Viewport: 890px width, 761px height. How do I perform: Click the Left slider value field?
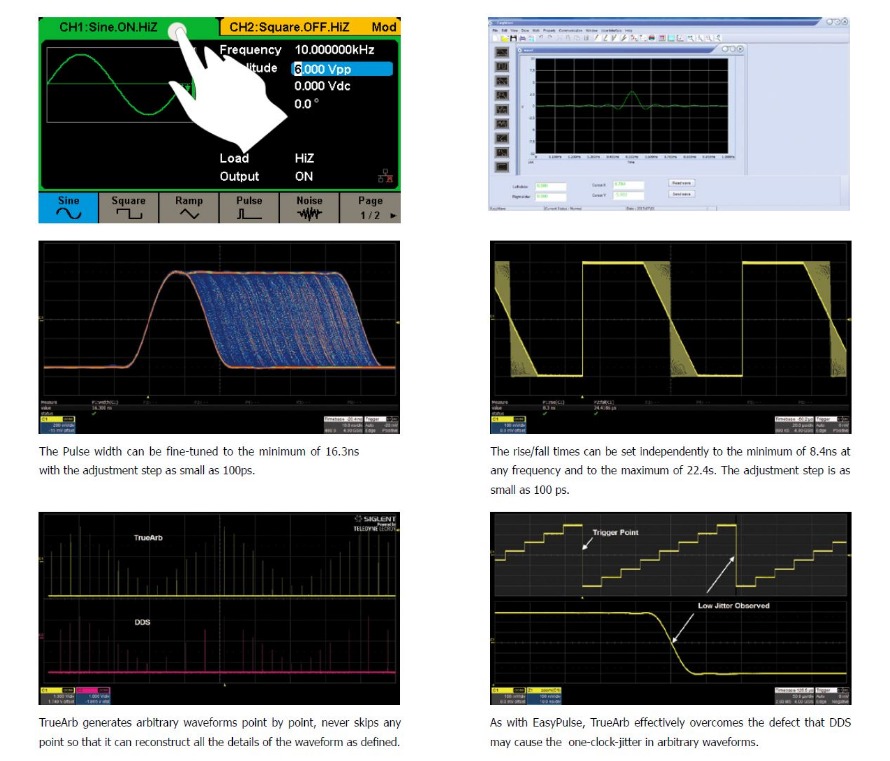[551, 187]
